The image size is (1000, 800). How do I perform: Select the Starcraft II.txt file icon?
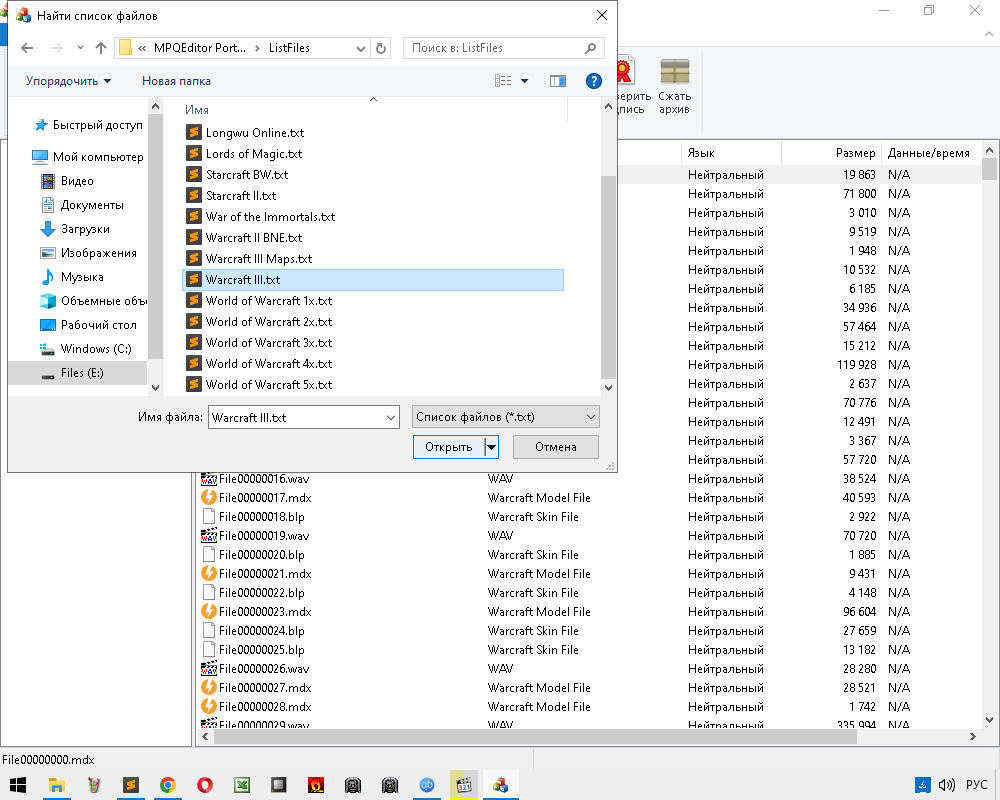(194, 195)
